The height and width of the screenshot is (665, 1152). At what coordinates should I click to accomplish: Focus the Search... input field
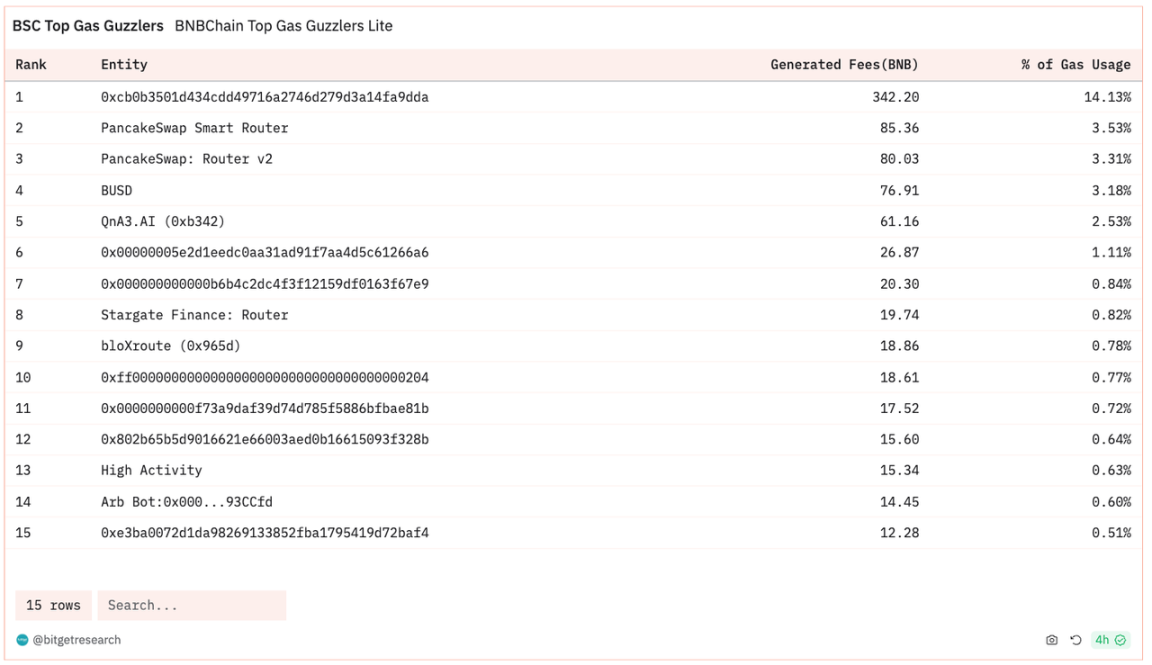tap(192, 605)
